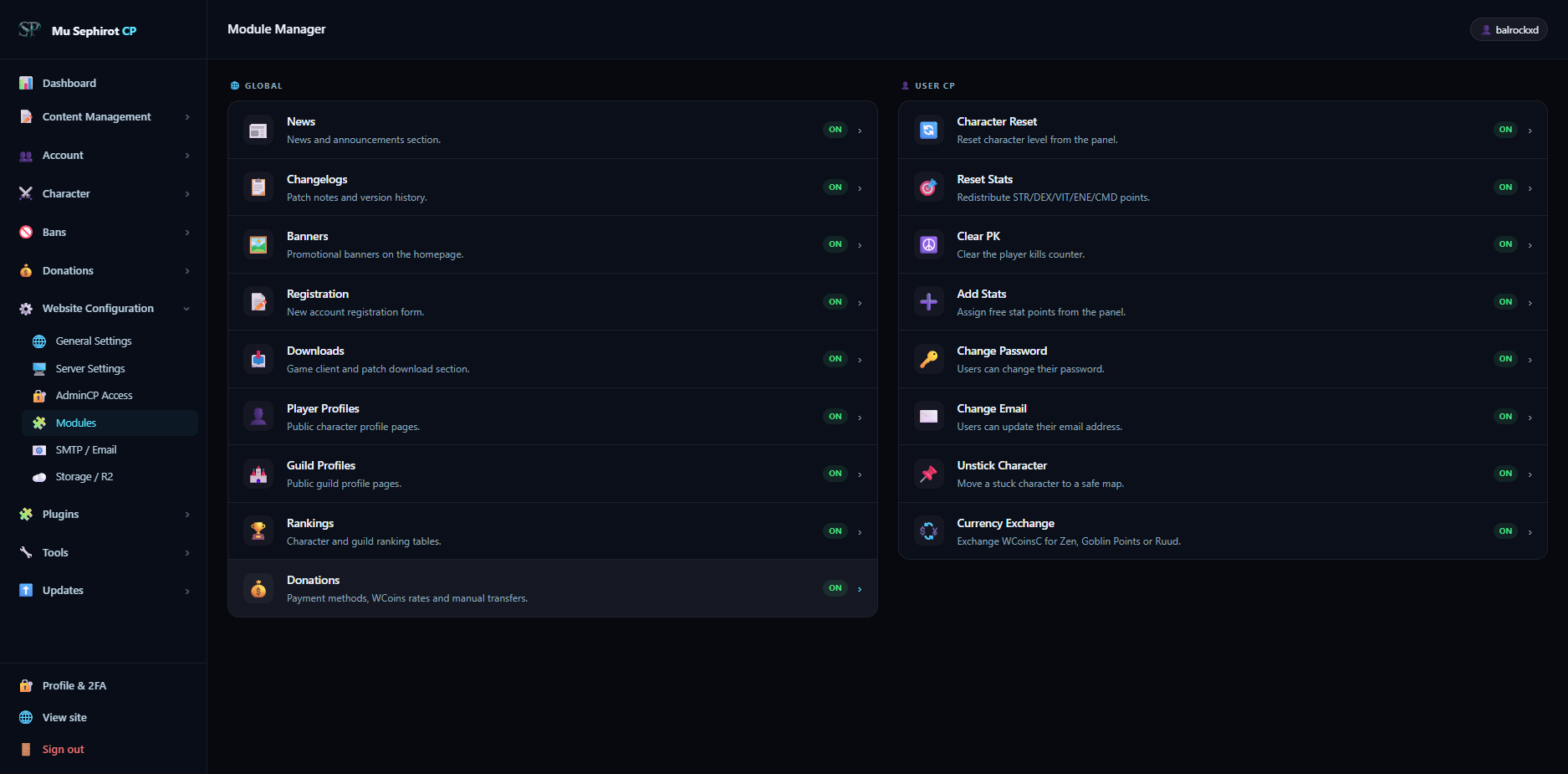Toggle the Character Reset ON badge
Image resolution: width=1568 pixels, height=774 pixels.
pos(1505,130)
